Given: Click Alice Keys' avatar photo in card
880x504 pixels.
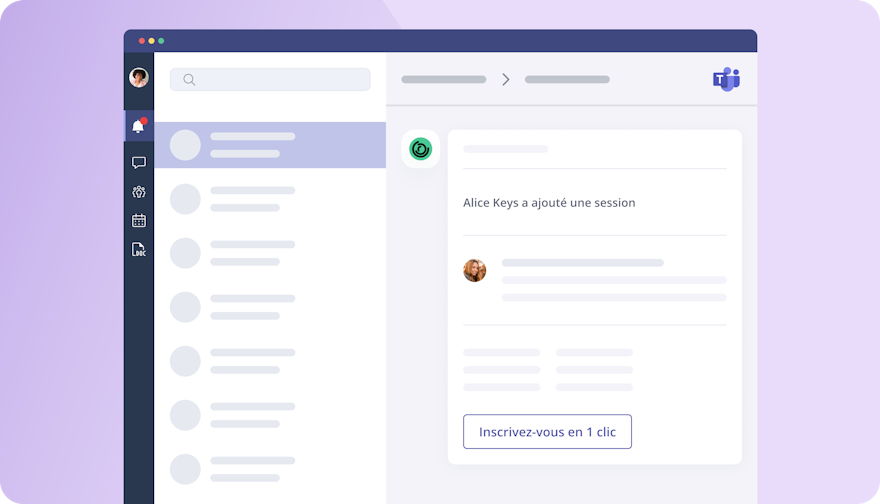Looking at the screenshot, I should pos(474,271).
